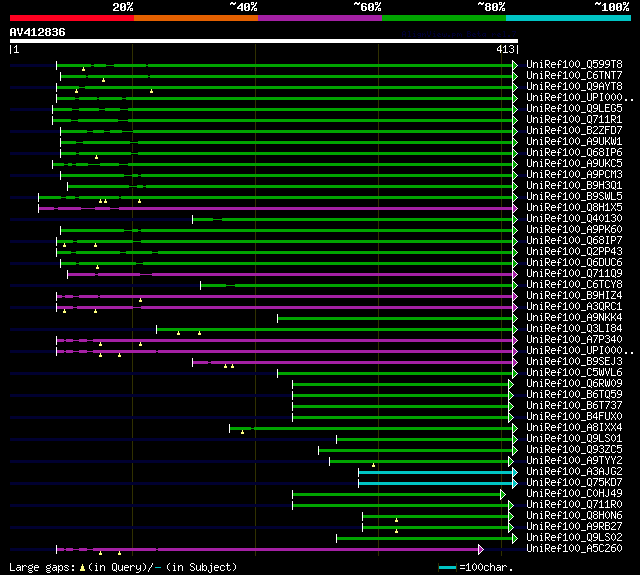The width and height of the screenshot is (640, 575).
Task: Select the UniRef100_Q3LI84 label
Action: (x=574, y=329)
